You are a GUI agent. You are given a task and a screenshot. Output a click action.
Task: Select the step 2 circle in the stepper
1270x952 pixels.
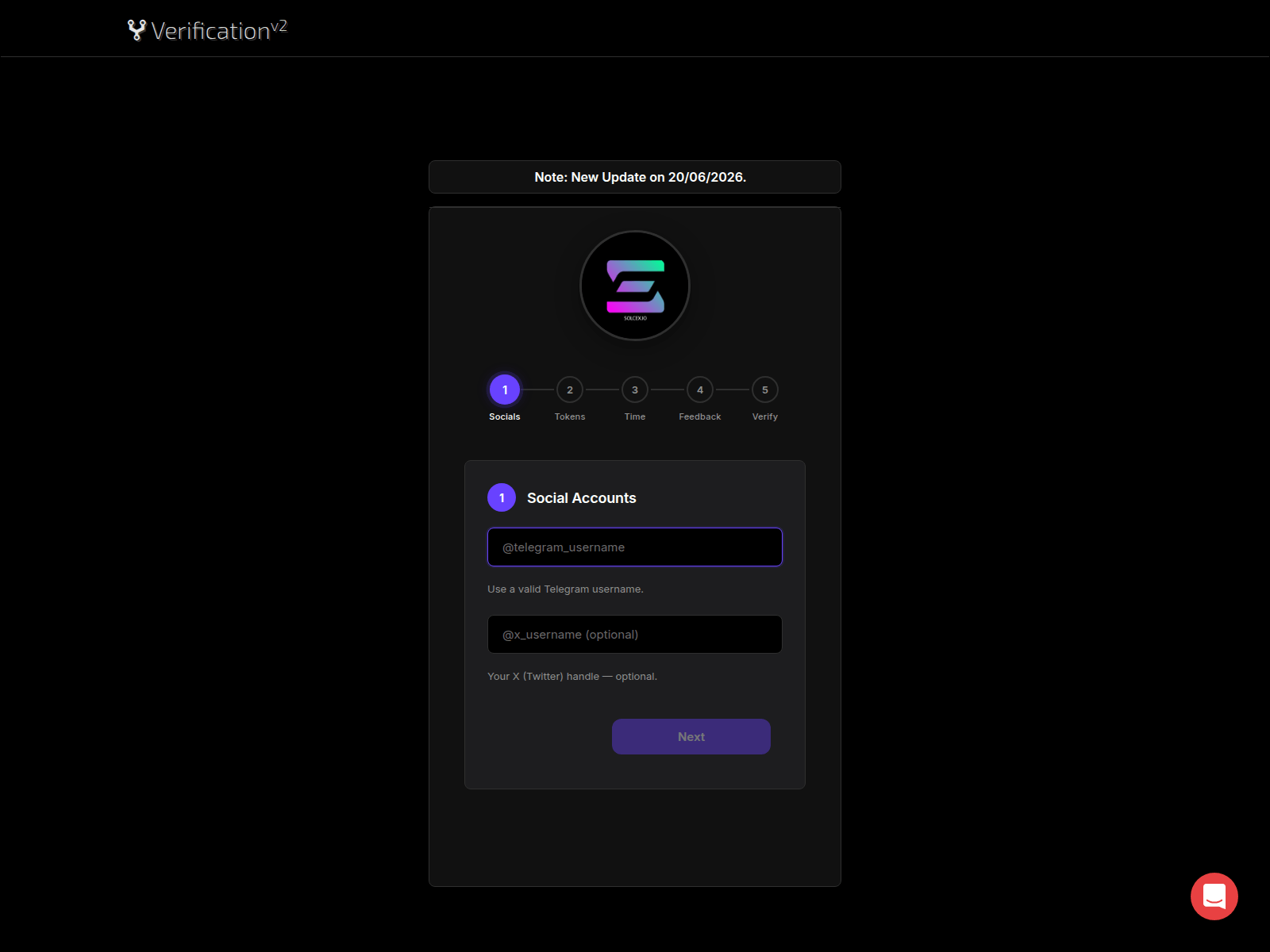(569, 390)
